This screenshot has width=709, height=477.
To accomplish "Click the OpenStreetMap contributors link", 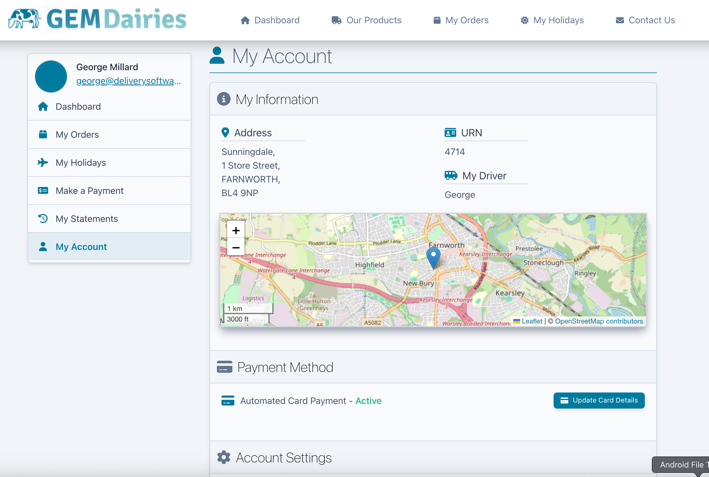I will point(599,321).
